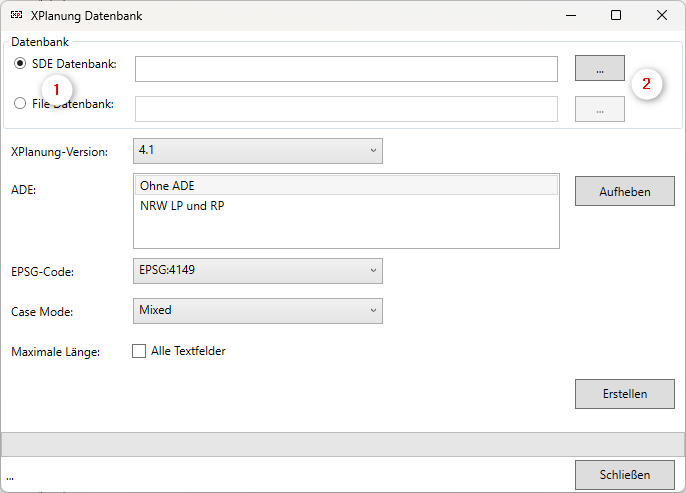Click File Datenbank ellipsis browse button

click(599, 109)
